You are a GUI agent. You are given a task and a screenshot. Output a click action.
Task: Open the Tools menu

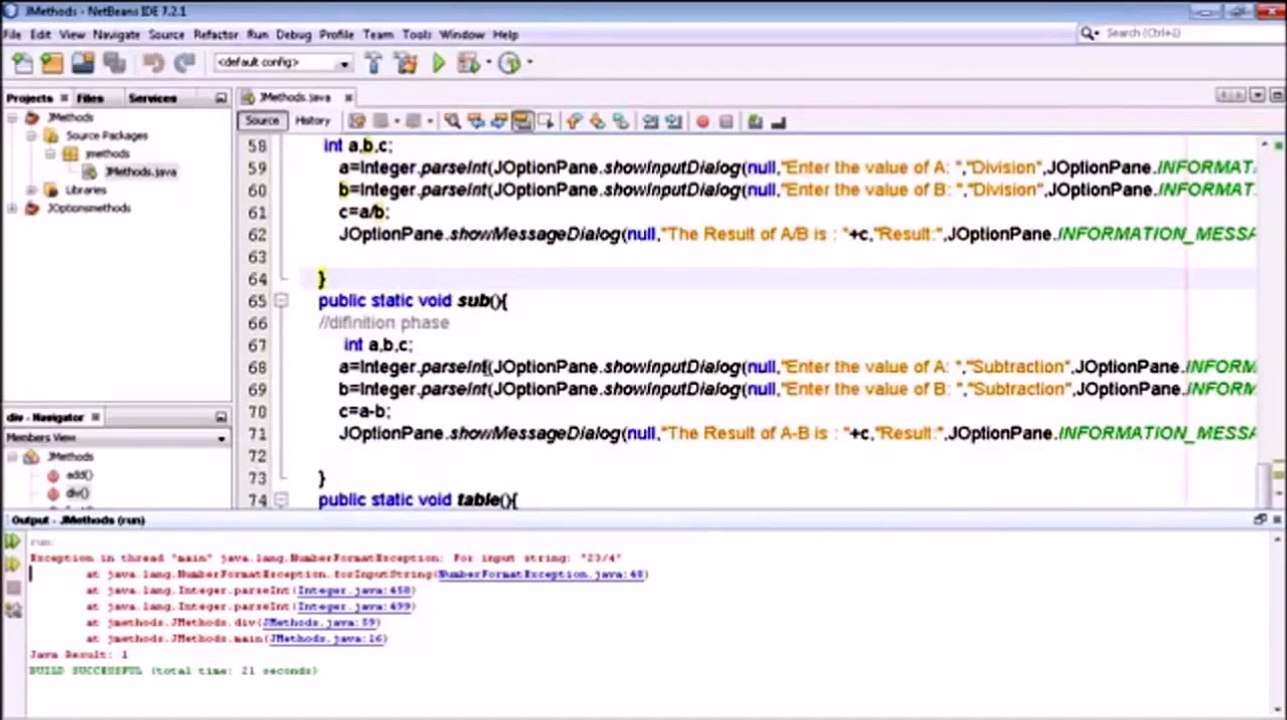coord(417,34)
